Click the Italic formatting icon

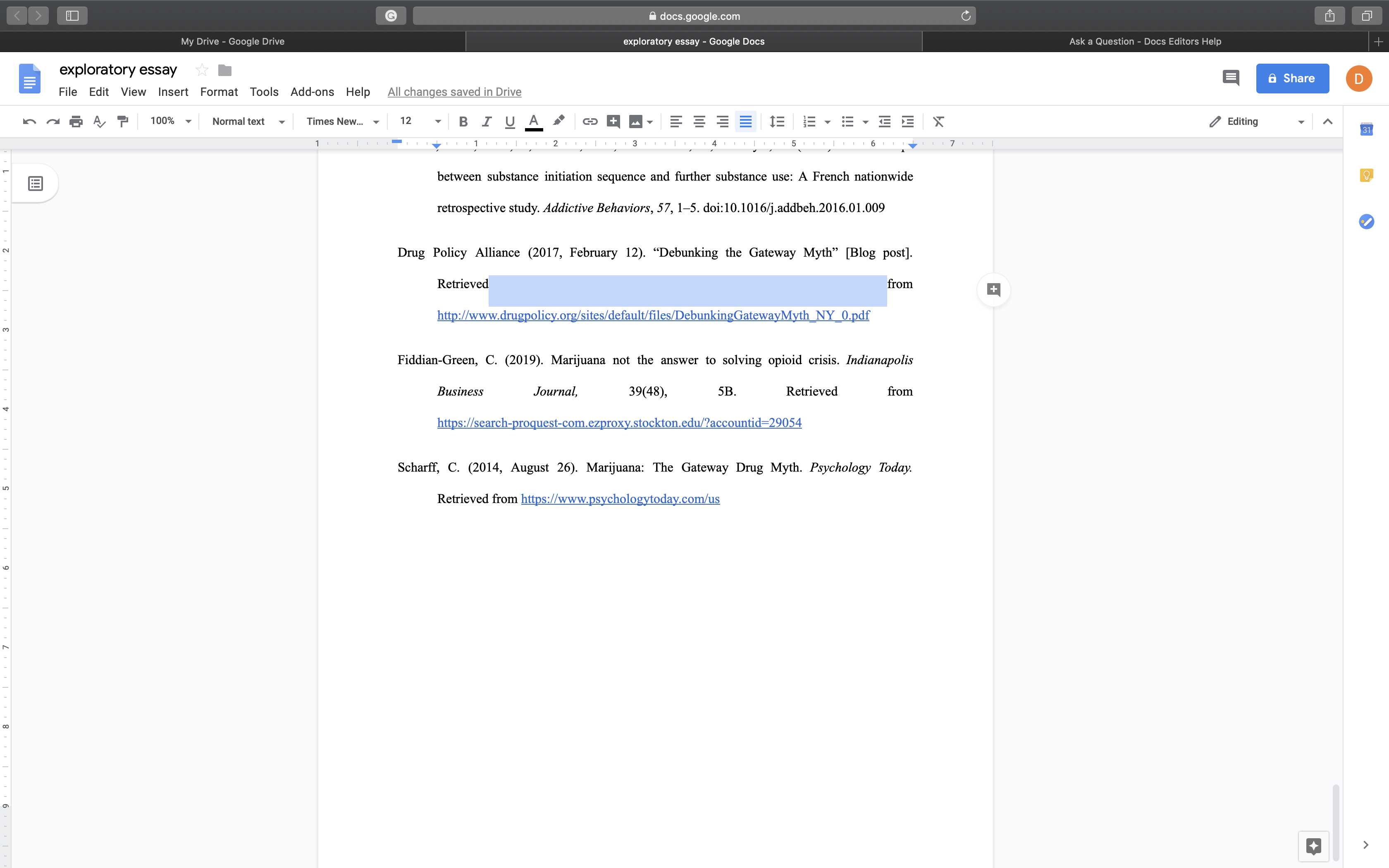point(486,121)
